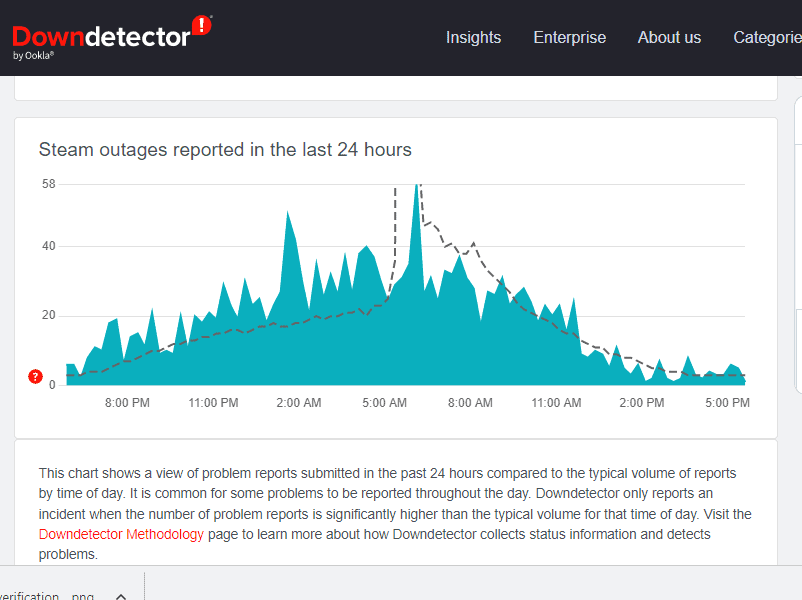Image resolution: width=802 pixels, height=600 pixels.
Task: Follow the Downdetector Methodology link
Action: click(121, 534)
